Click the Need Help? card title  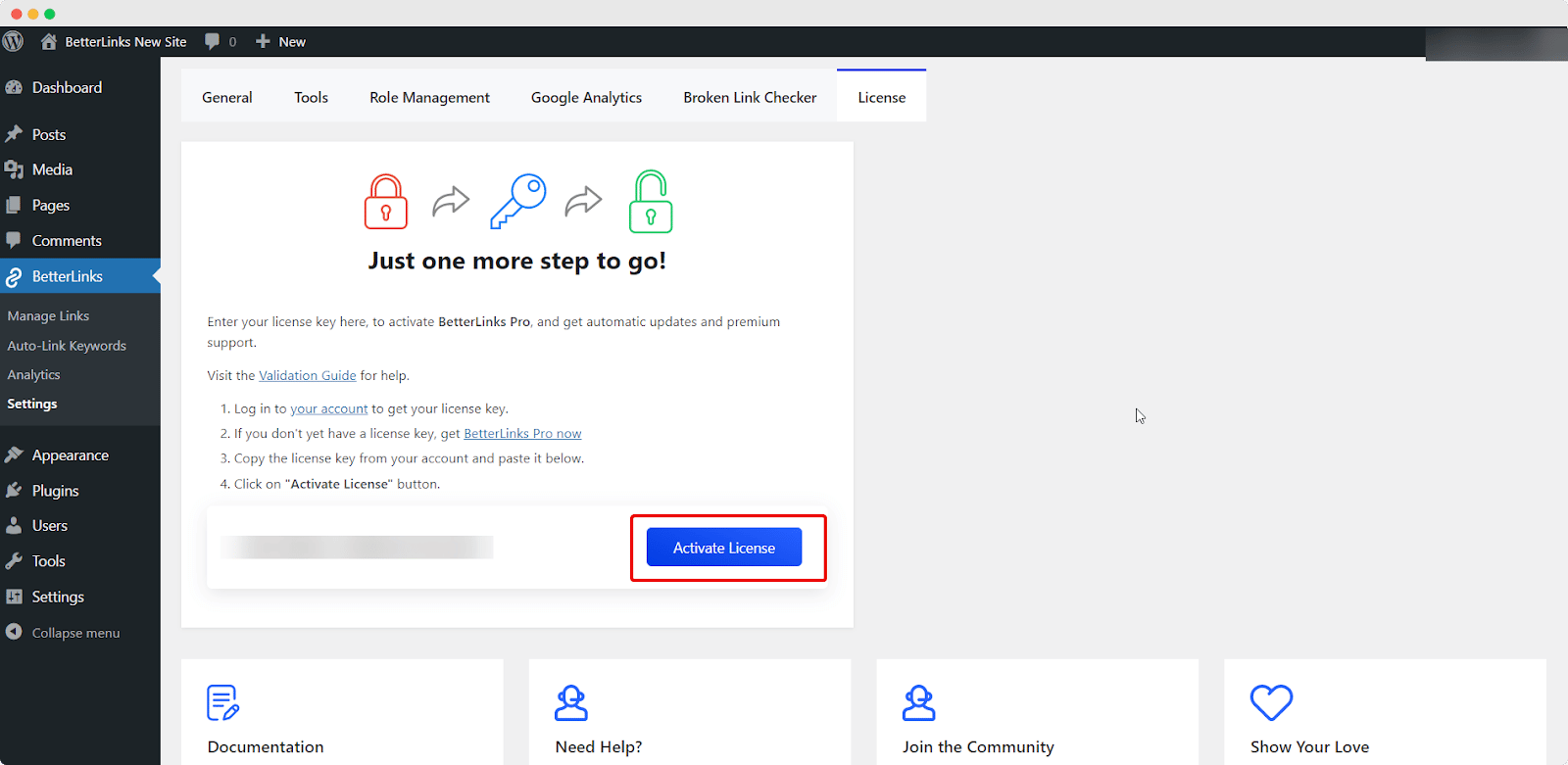pos(599,746)
